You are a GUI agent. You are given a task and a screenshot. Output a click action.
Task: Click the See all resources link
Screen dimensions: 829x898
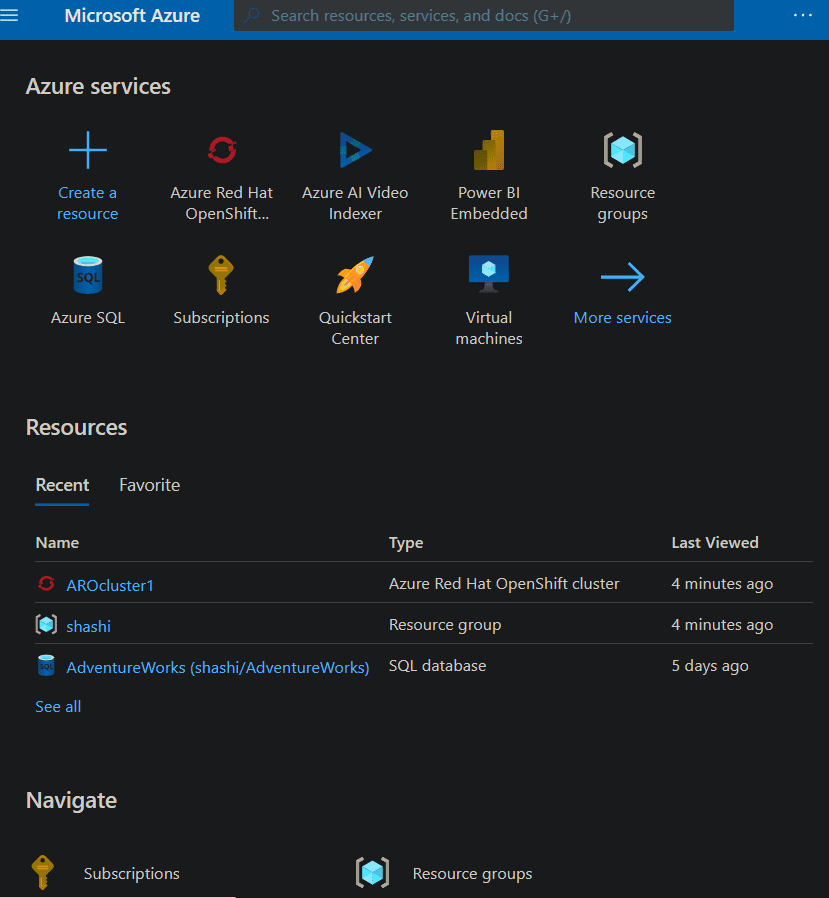(58, 707)
